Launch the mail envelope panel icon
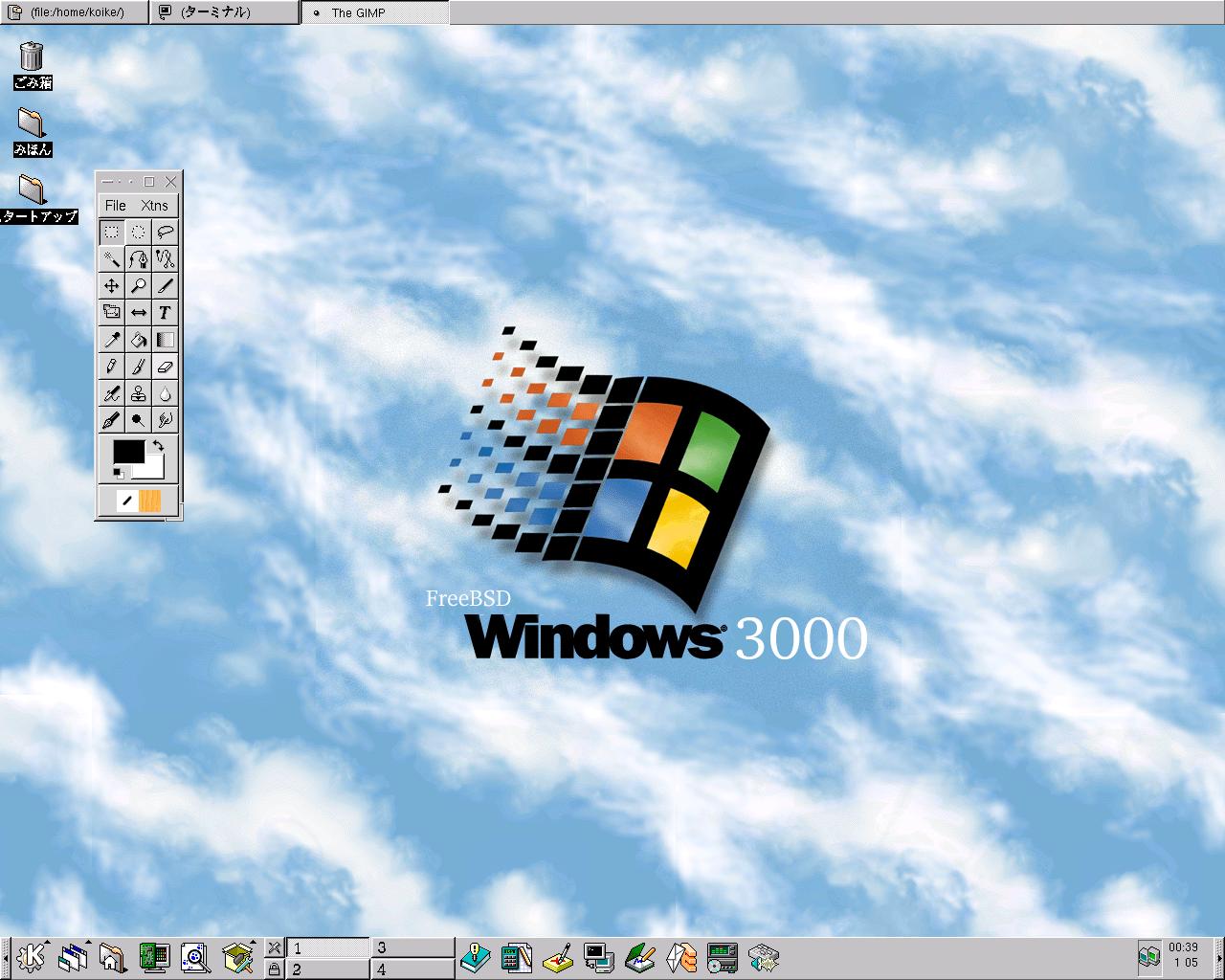This screenshot has height=980, width=1225. pyautogui.click(x=681, y=957)
